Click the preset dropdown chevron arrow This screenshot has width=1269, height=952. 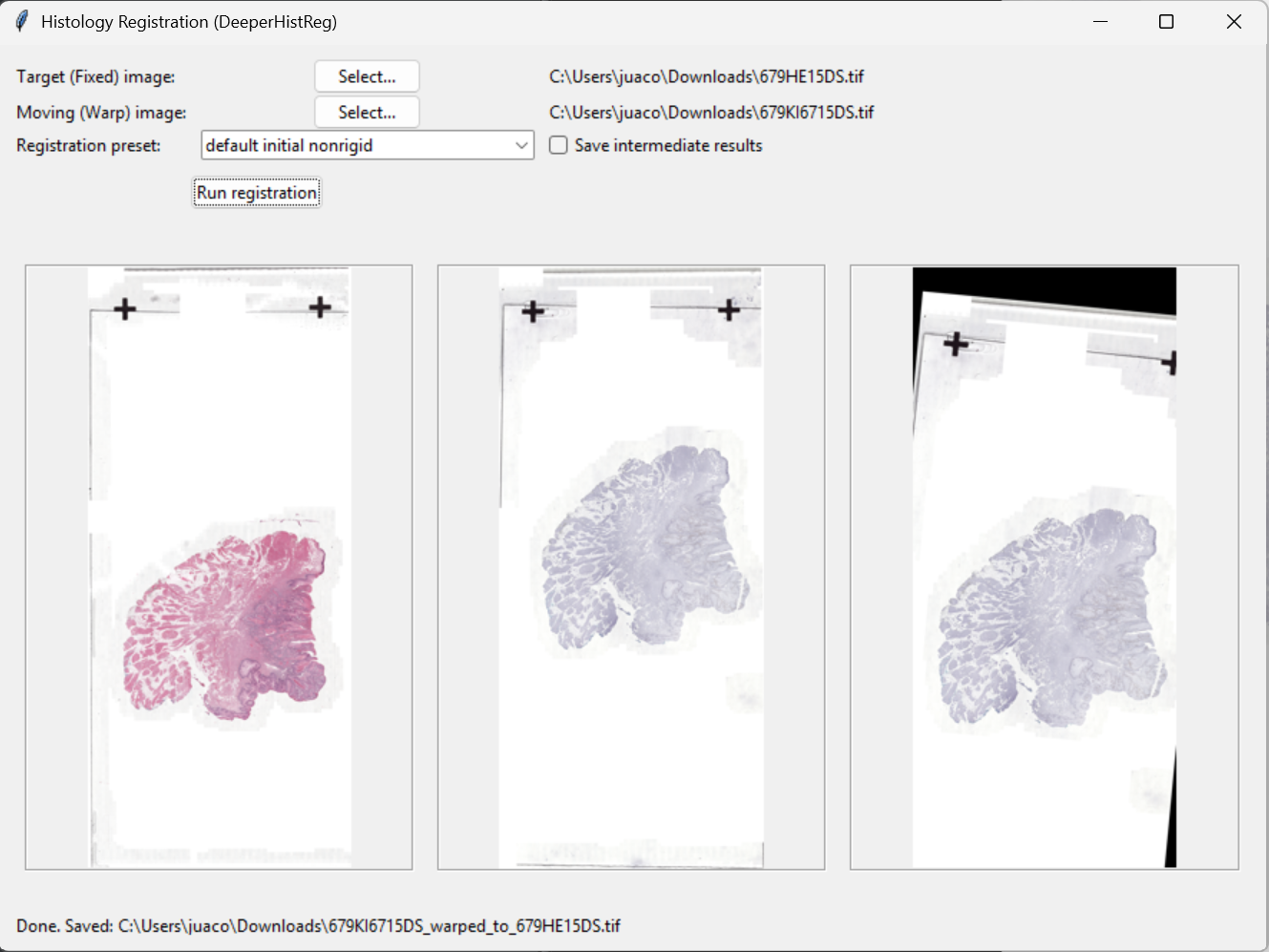pyautogui.click(x=521, y=145)
